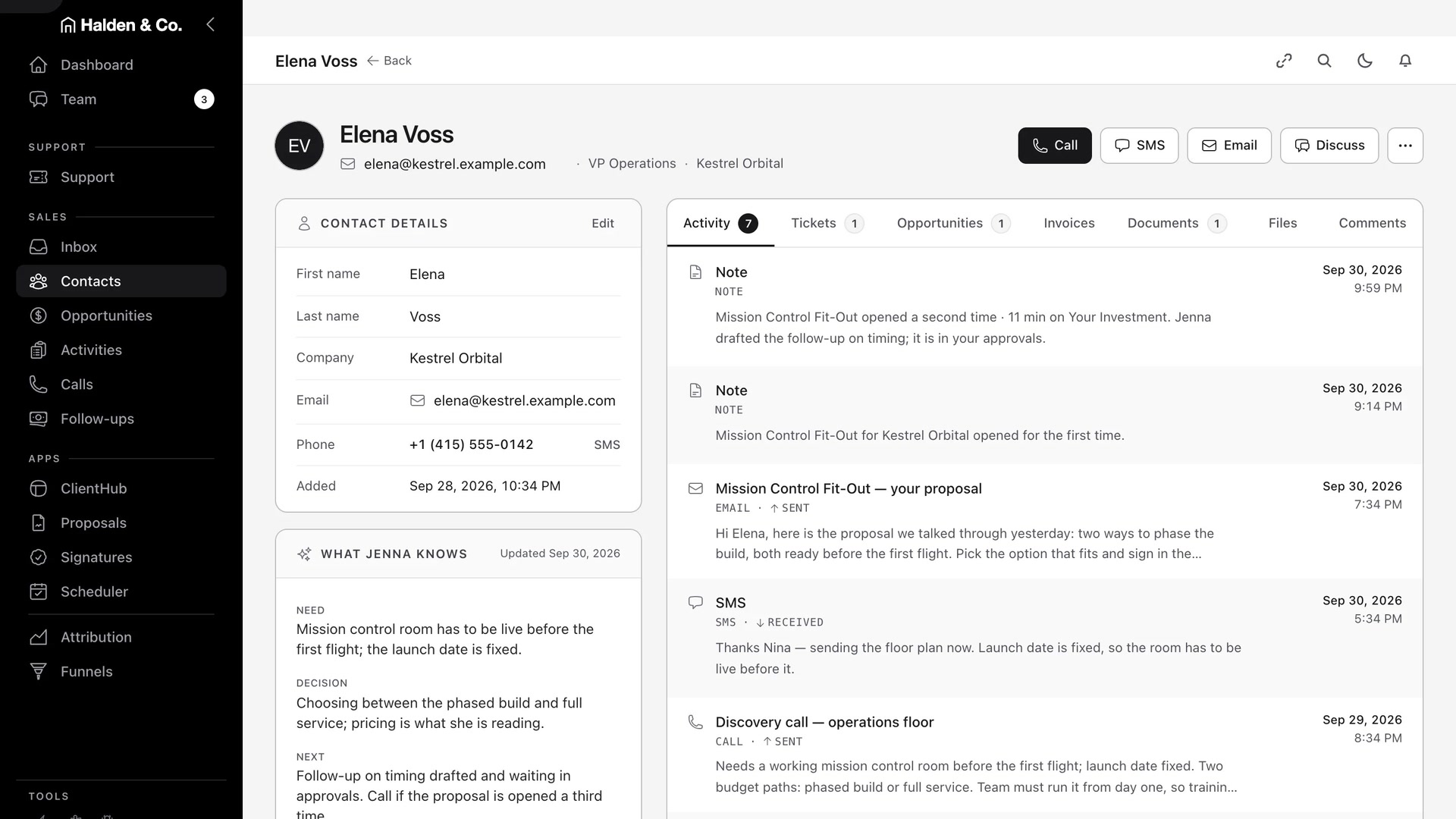Open the received SMS activity entry
The image size is (1456, 819).
click(x=1045, y=638)
